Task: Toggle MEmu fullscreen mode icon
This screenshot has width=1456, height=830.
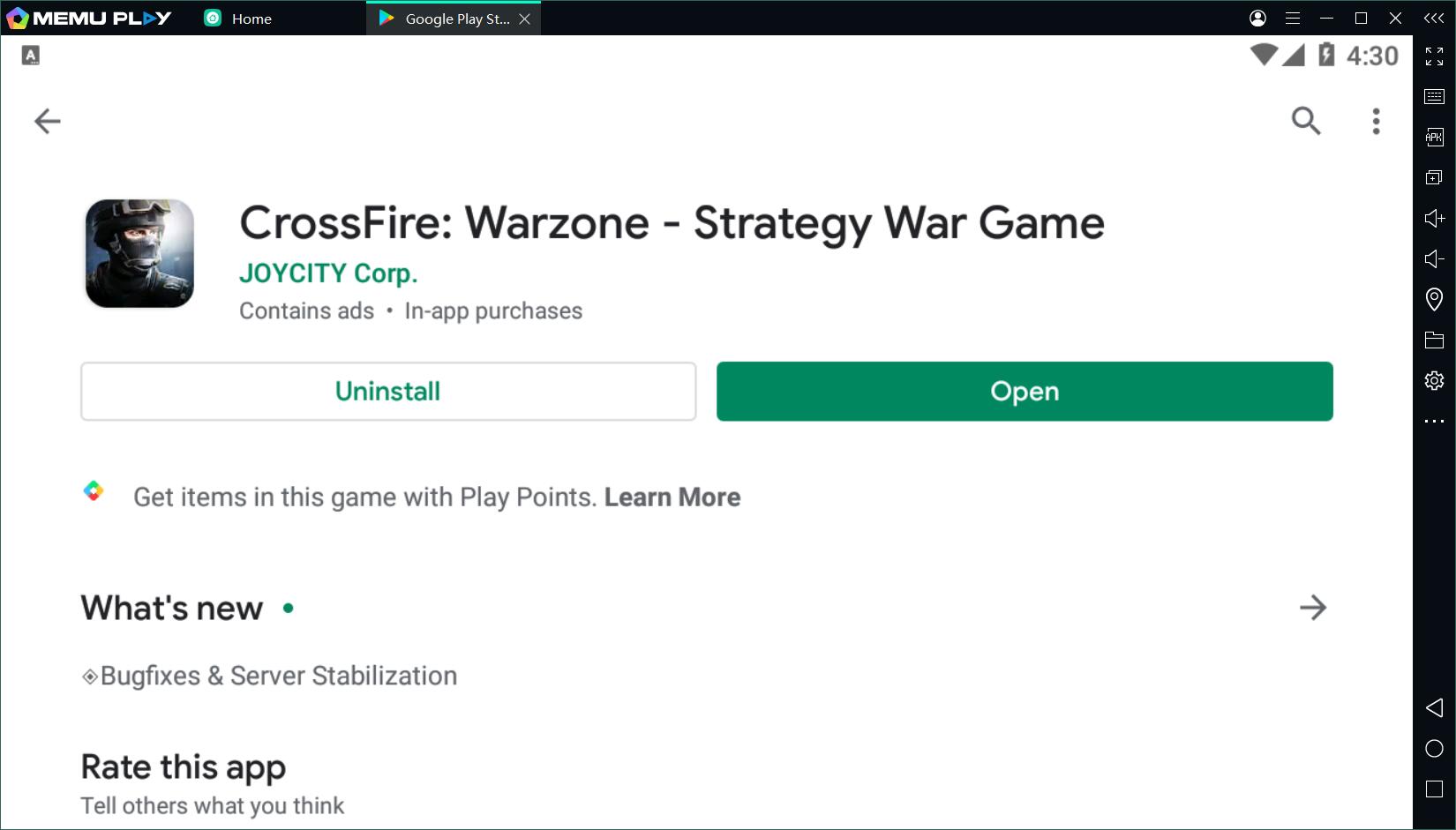Action: [1434, 56]
